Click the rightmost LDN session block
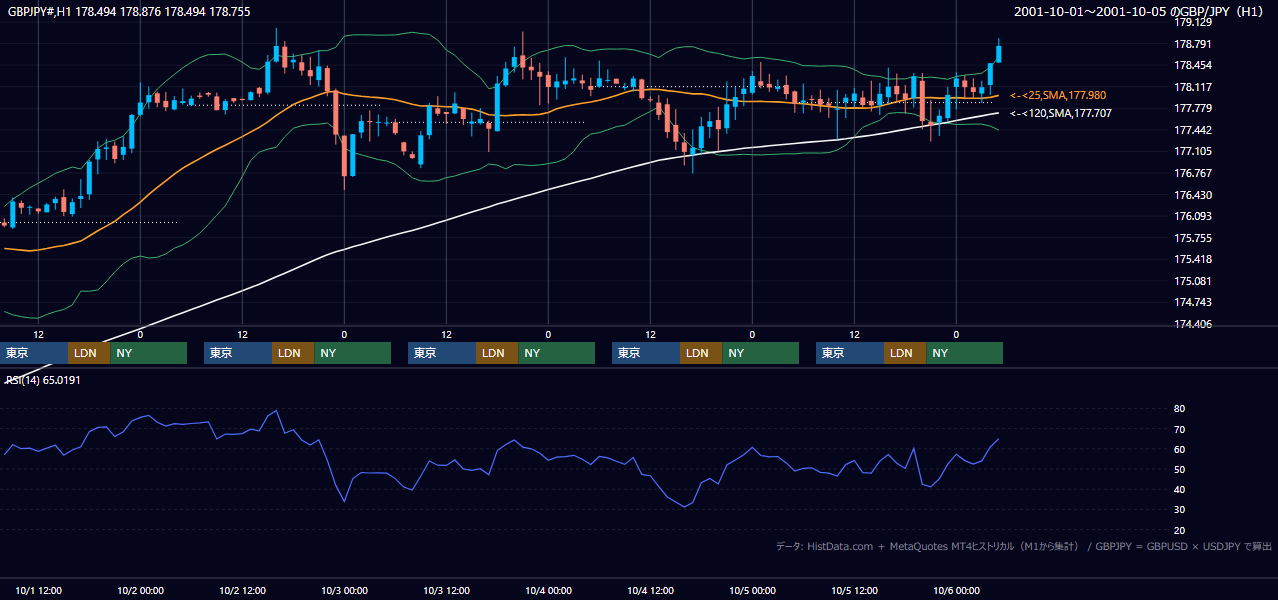 [905, 353]
